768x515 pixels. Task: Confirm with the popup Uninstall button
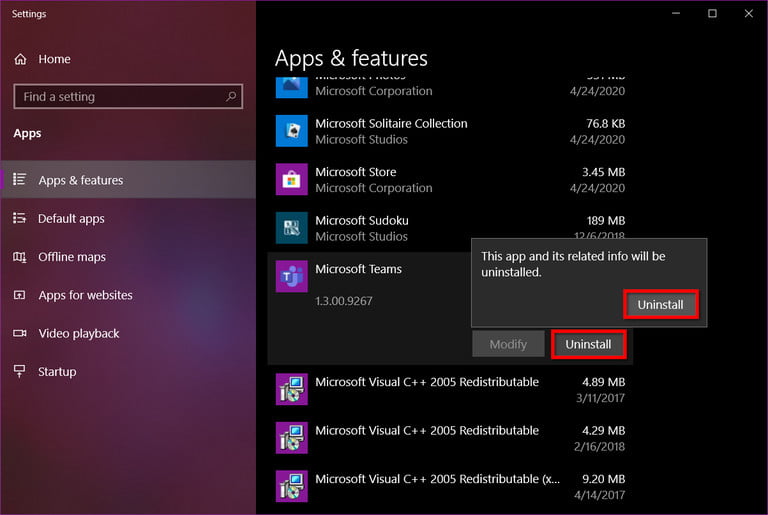[x=660, y=304]
